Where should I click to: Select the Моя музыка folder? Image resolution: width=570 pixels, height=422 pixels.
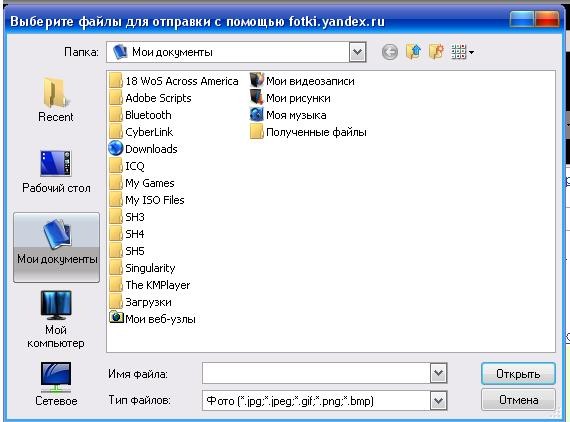pyautogui.click(x=288, y=115)
